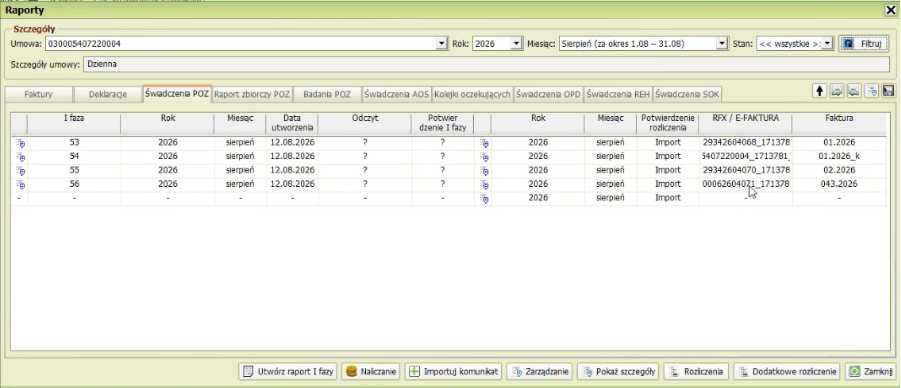Select the I faza cell 56
The image size is (901, 388).
(x=74, y=185)
